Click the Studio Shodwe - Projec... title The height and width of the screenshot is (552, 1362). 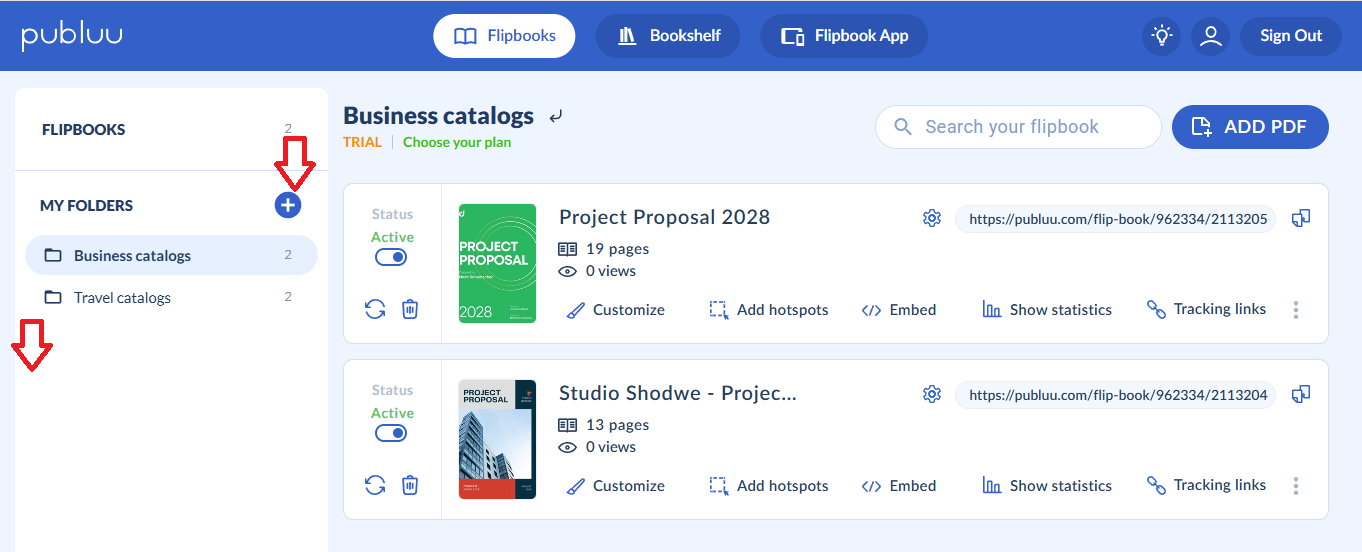click(677, 393)
